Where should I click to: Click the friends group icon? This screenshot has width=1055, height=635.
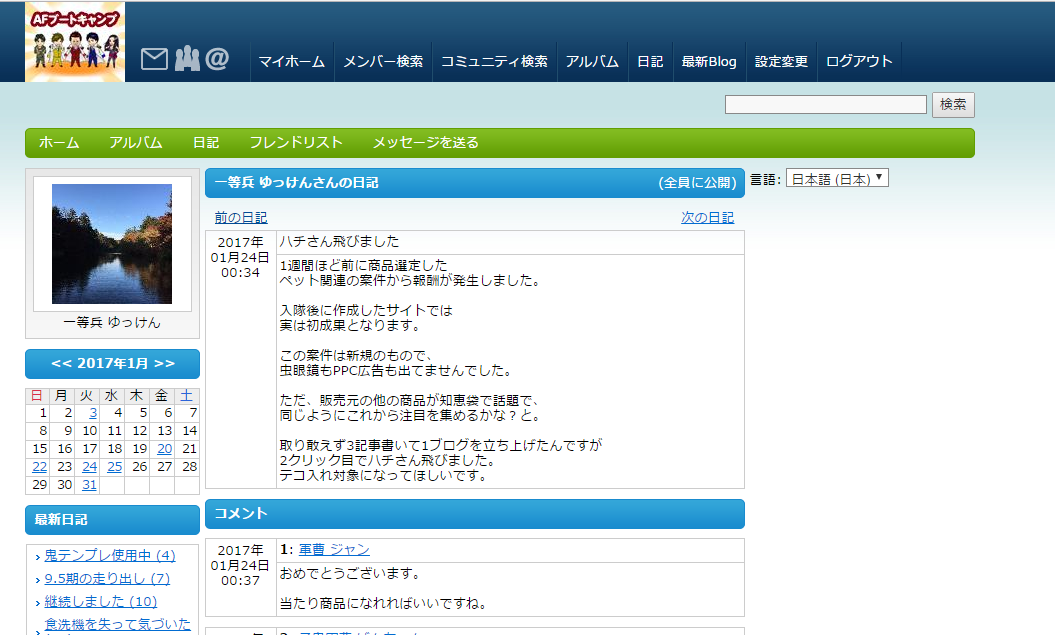tap(187, 60)
